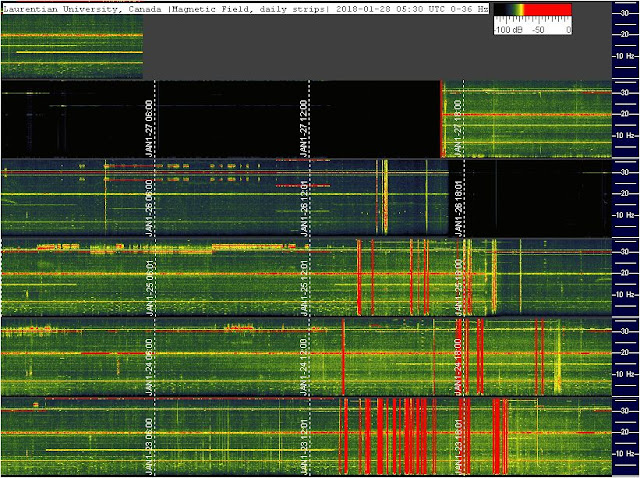The image size is (640, 478).
Task: Click the red-to-black dB color scale bar
Action: 533,10
